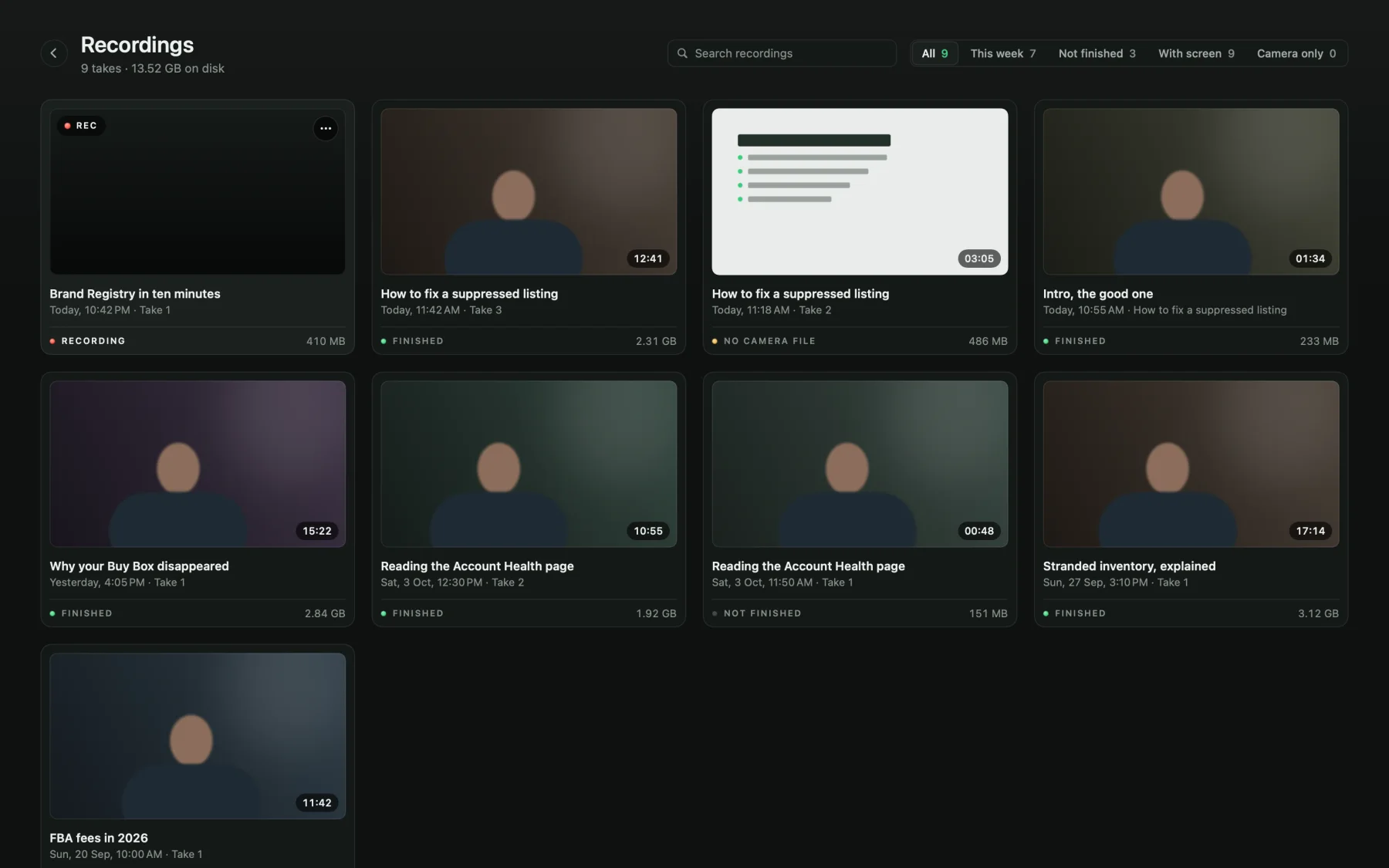Filter by Camera only

click(1296, 53)
